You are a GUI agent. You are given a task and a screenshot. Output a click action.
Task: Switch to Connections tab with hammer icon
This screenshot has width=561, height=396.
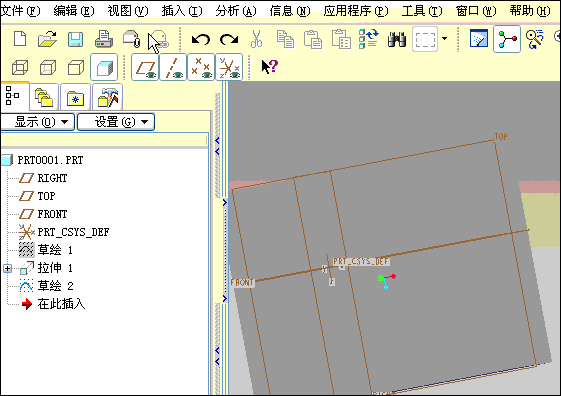point(107,97)
